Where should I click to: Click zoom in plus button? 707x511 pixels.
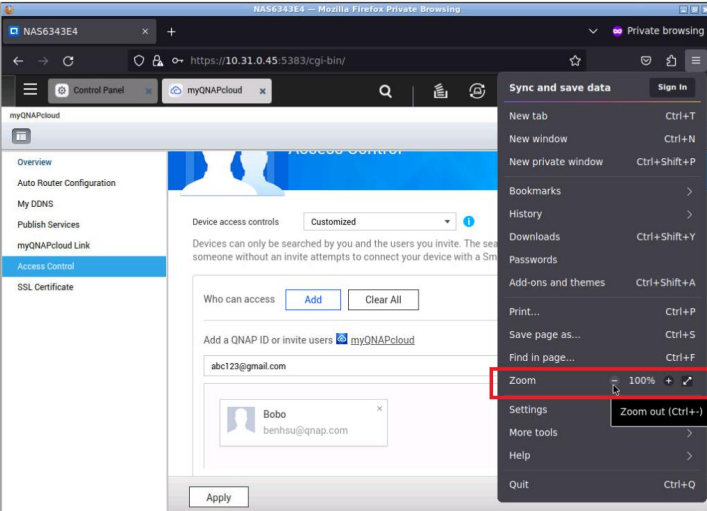pyautogui.click(x=668, y=381)
